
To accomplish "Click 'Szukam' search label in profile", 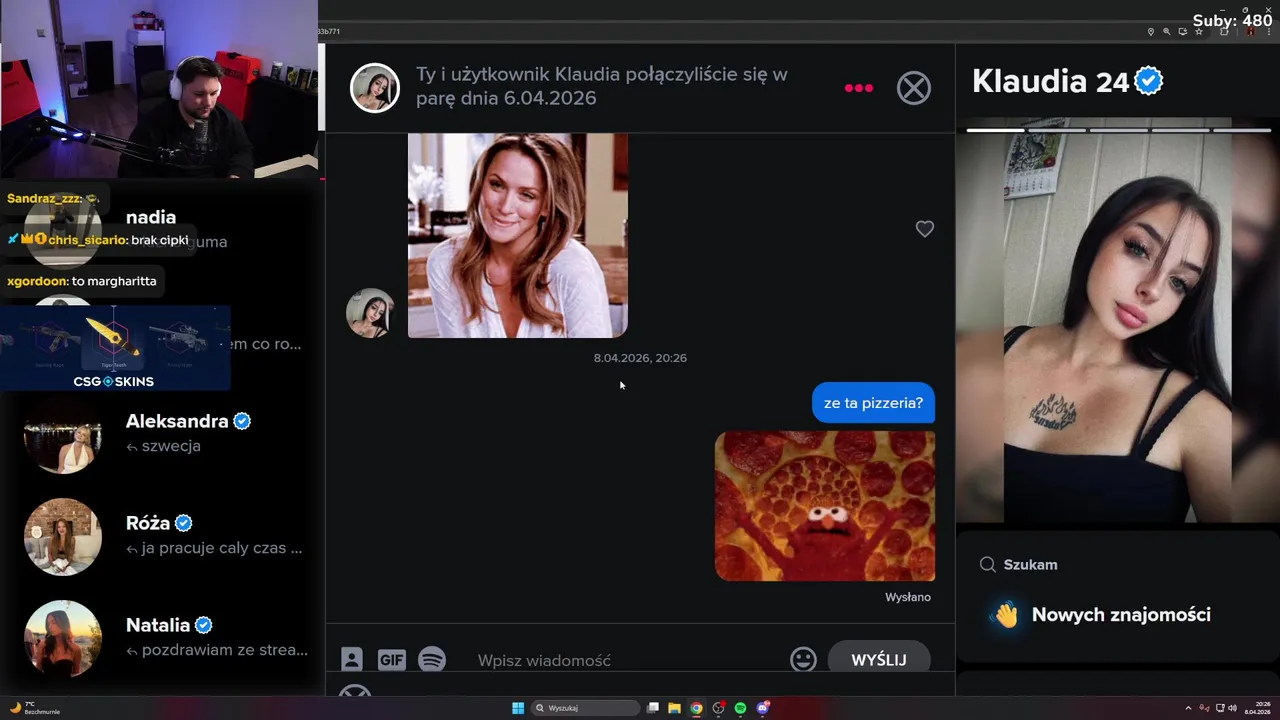I will 1030,565.
